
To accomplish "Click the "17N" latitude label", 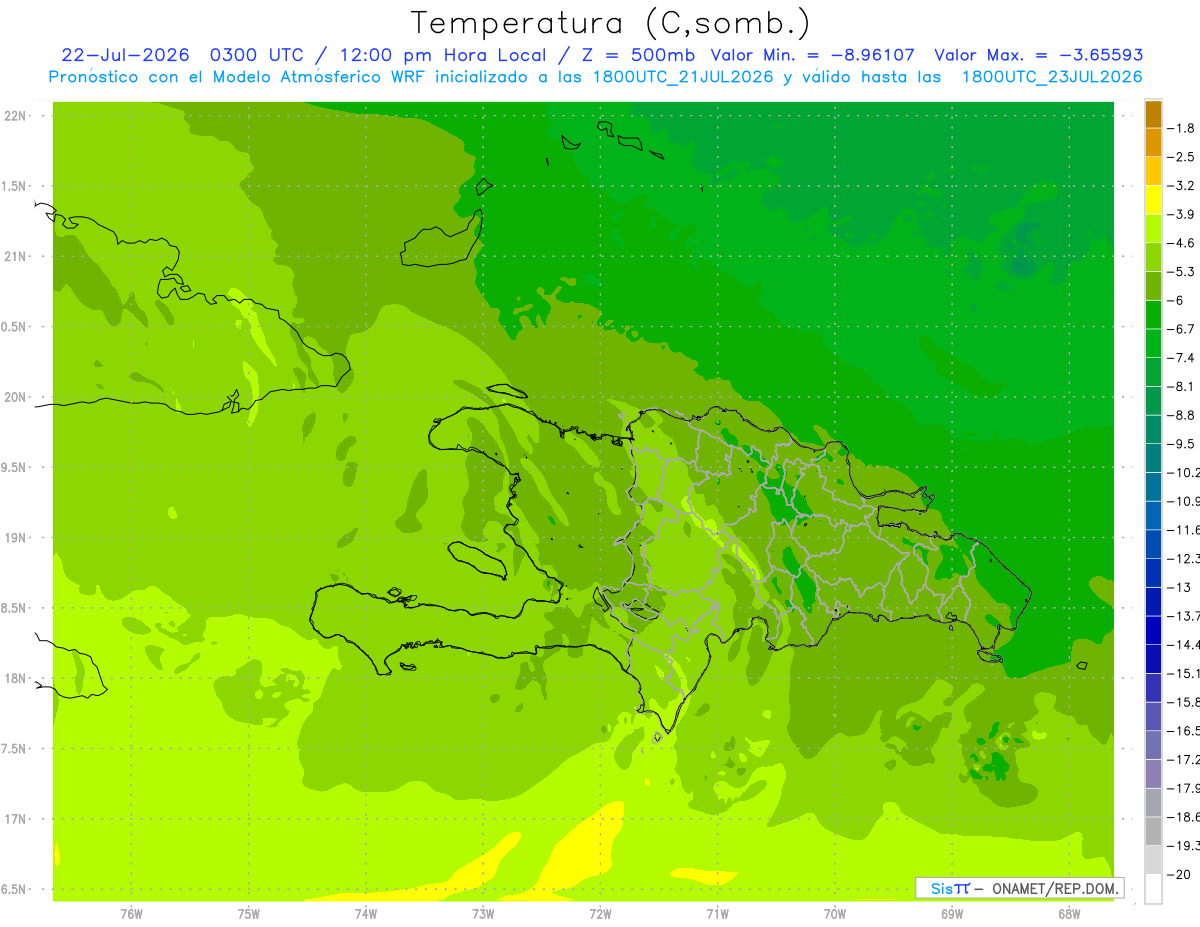I will 14,819.
